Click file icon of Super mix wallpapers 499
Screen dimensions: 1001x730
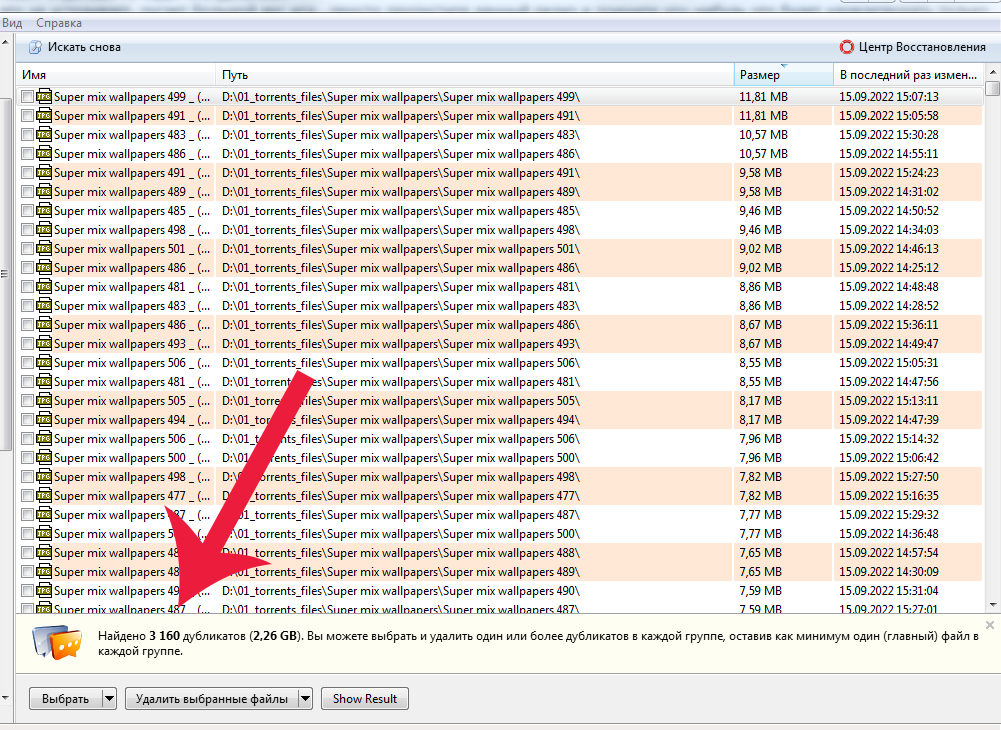[x=44, y=97]
